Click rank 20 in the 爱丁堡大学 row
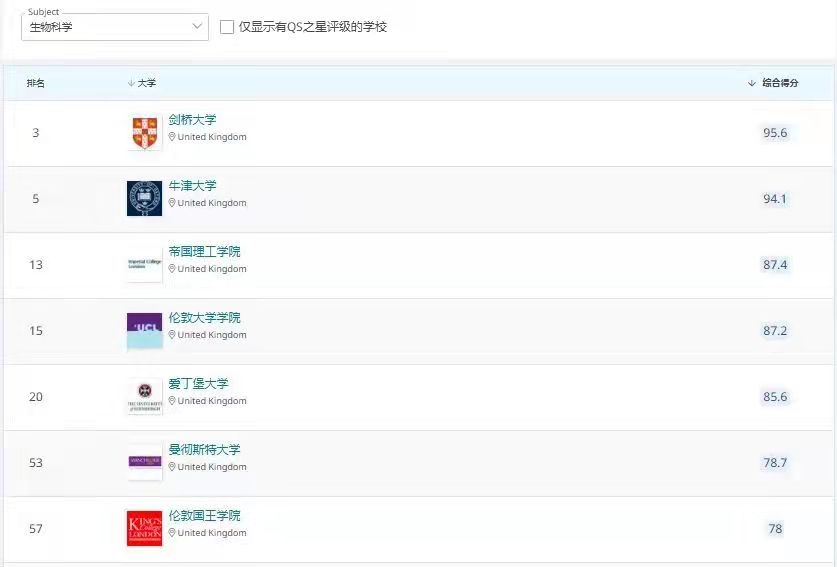 [x=36, y=397]
